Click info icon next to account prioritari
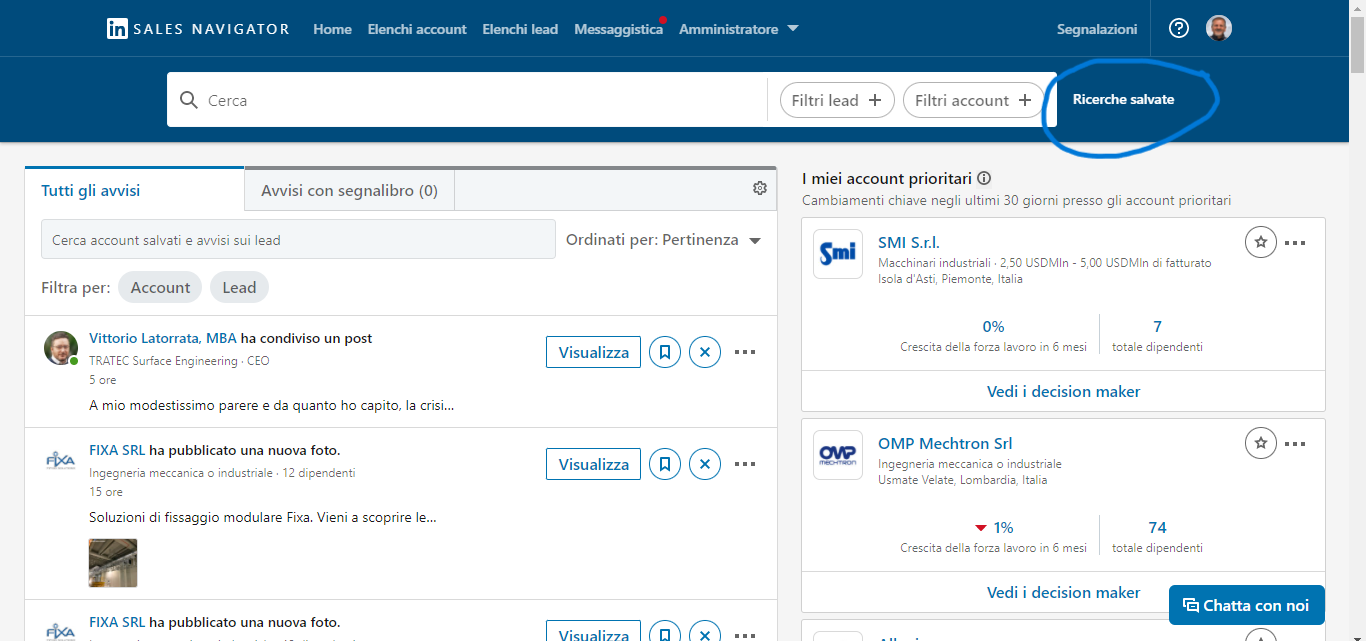 [984, 178]
